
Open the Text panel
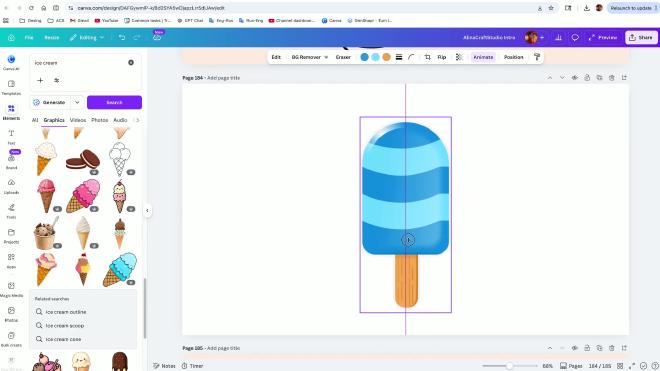click(x=11, y=137)
